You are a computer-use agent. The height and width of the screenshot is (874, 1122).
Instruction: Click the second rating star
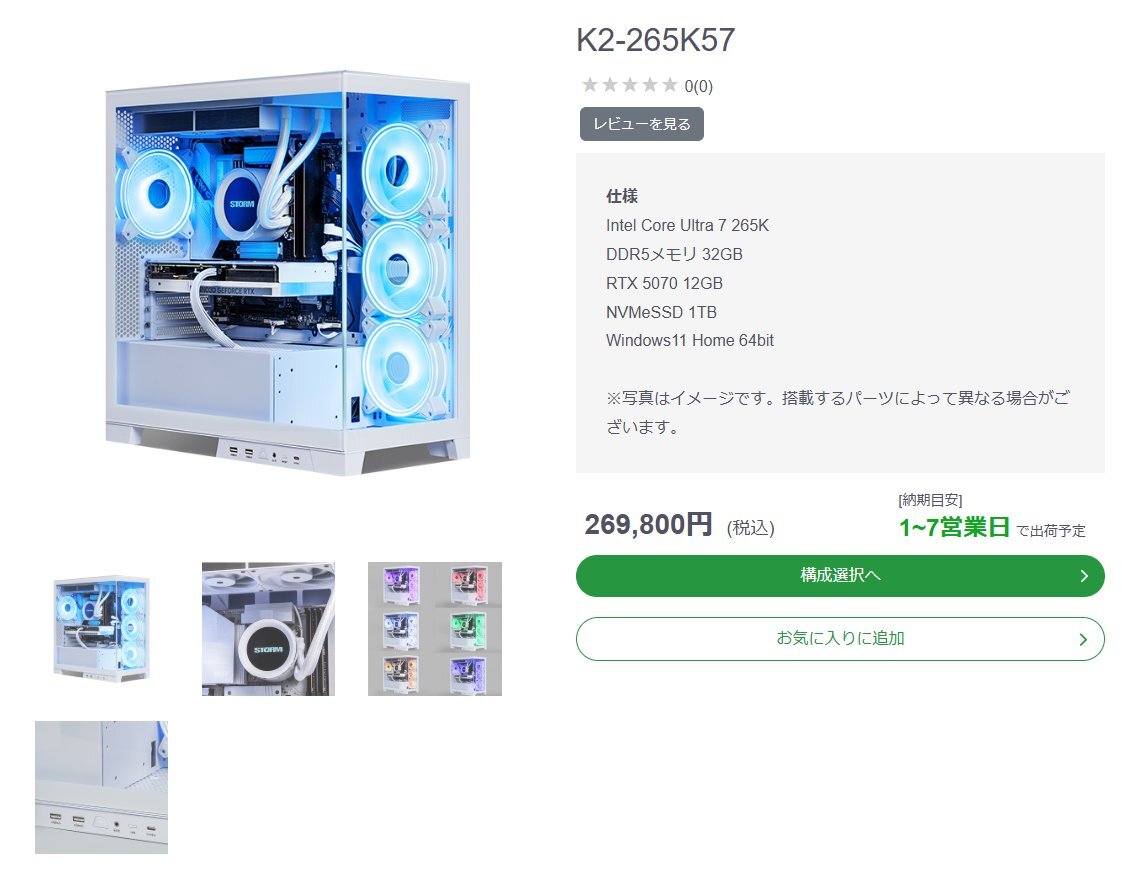click(610, 85)
